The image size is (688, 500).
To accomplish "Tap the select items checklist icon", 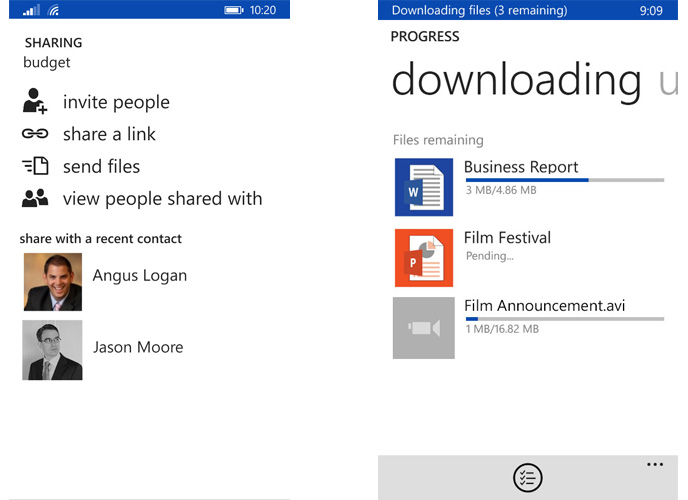I will pos(527,478).
